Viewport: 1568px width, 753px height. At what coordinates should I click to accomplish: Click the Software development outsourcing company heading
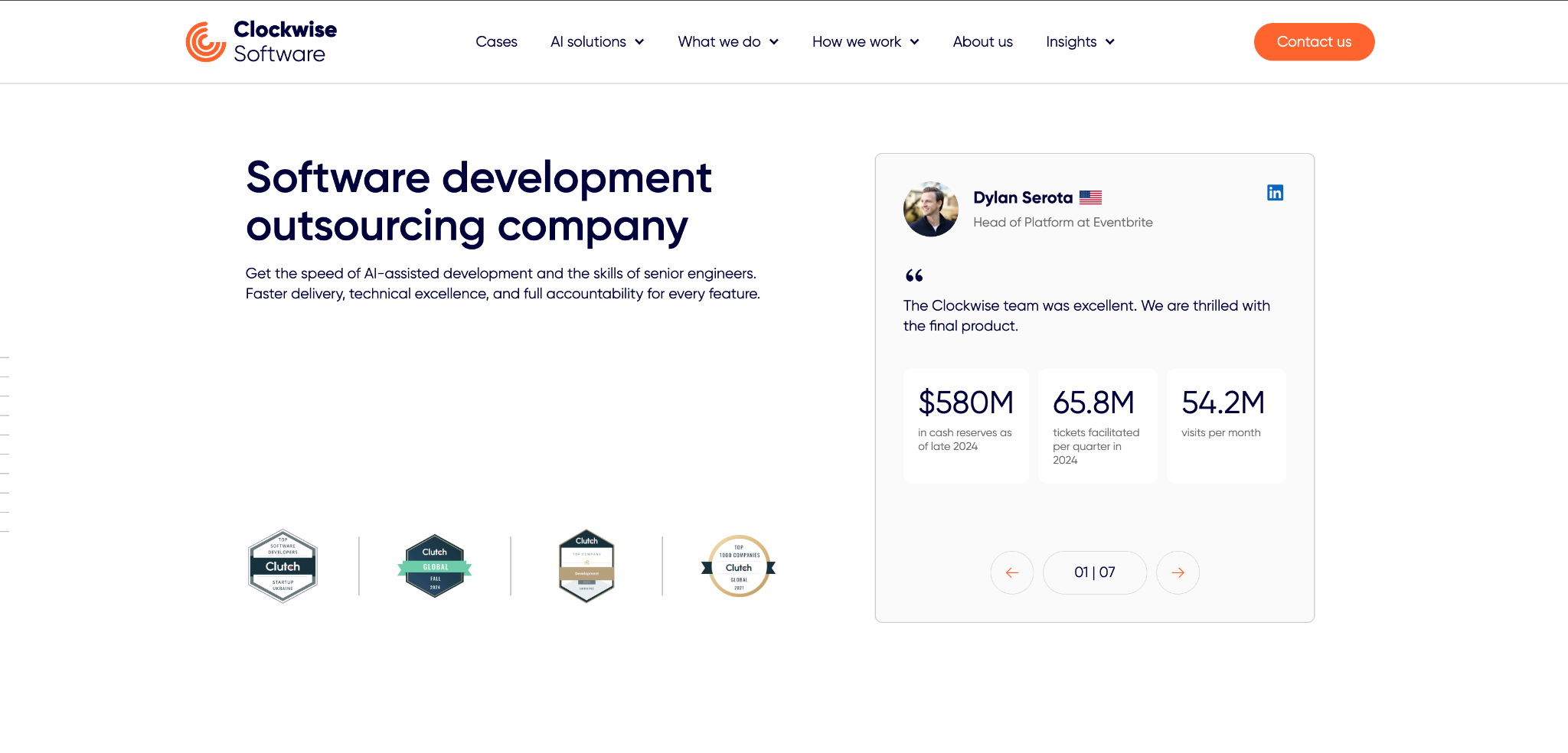coord(479,201)
